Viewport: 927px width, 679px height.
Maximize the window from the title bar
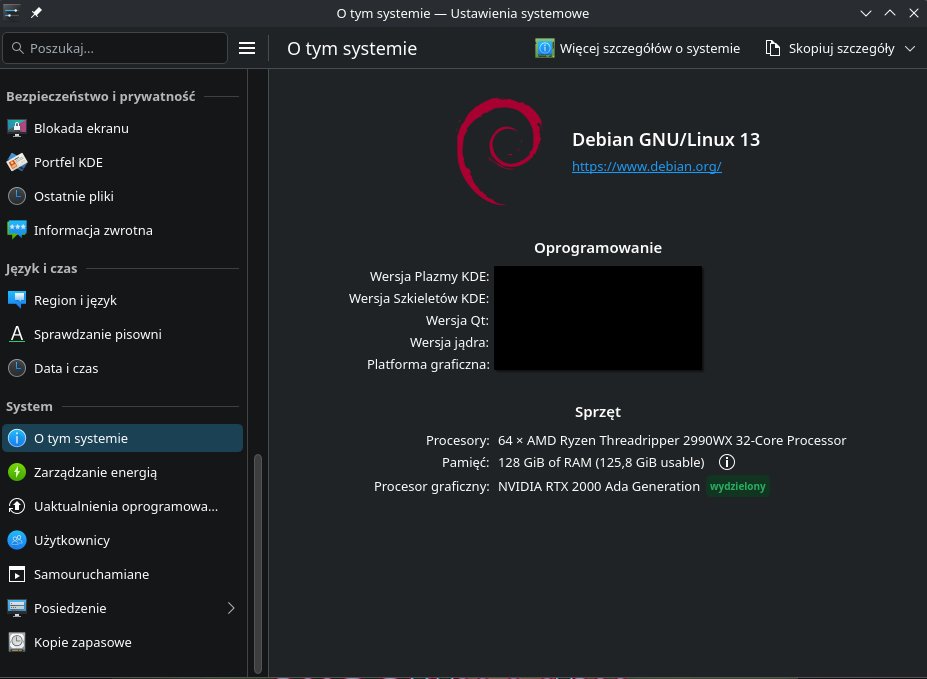click(x=890, y=13)
